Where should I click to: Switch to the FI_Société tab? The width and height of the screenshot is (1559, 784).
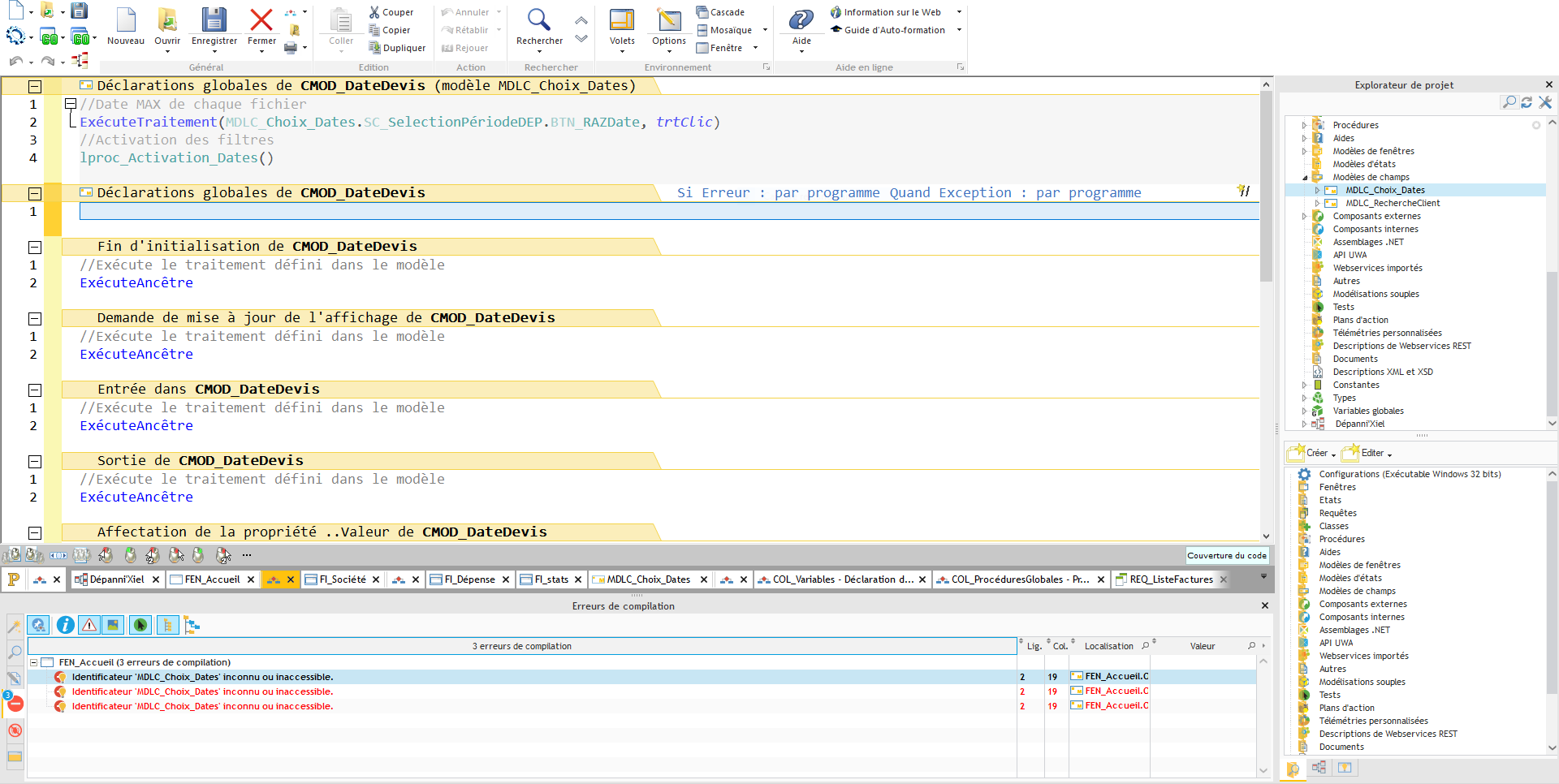click(x=342, y=579)
